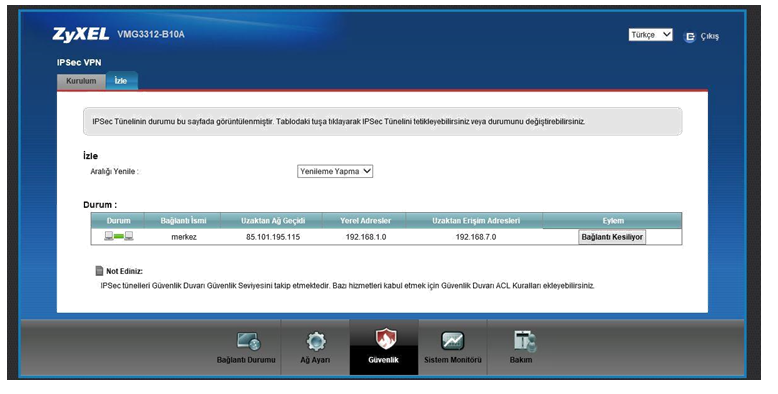778x394 pixels.
Task: Click the Çıkış logout icon
Action: (690, 37)
